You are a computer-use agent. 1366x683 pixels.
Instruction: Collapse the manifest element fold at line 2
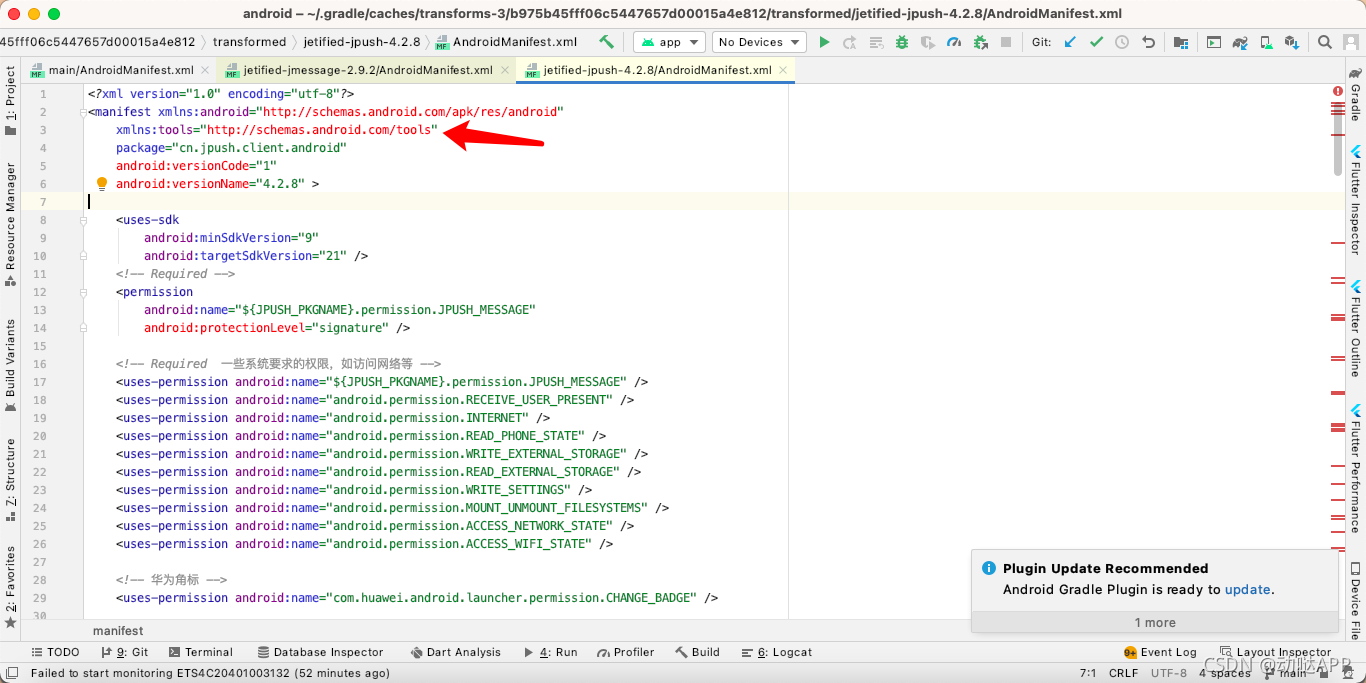tap(84, 111)
